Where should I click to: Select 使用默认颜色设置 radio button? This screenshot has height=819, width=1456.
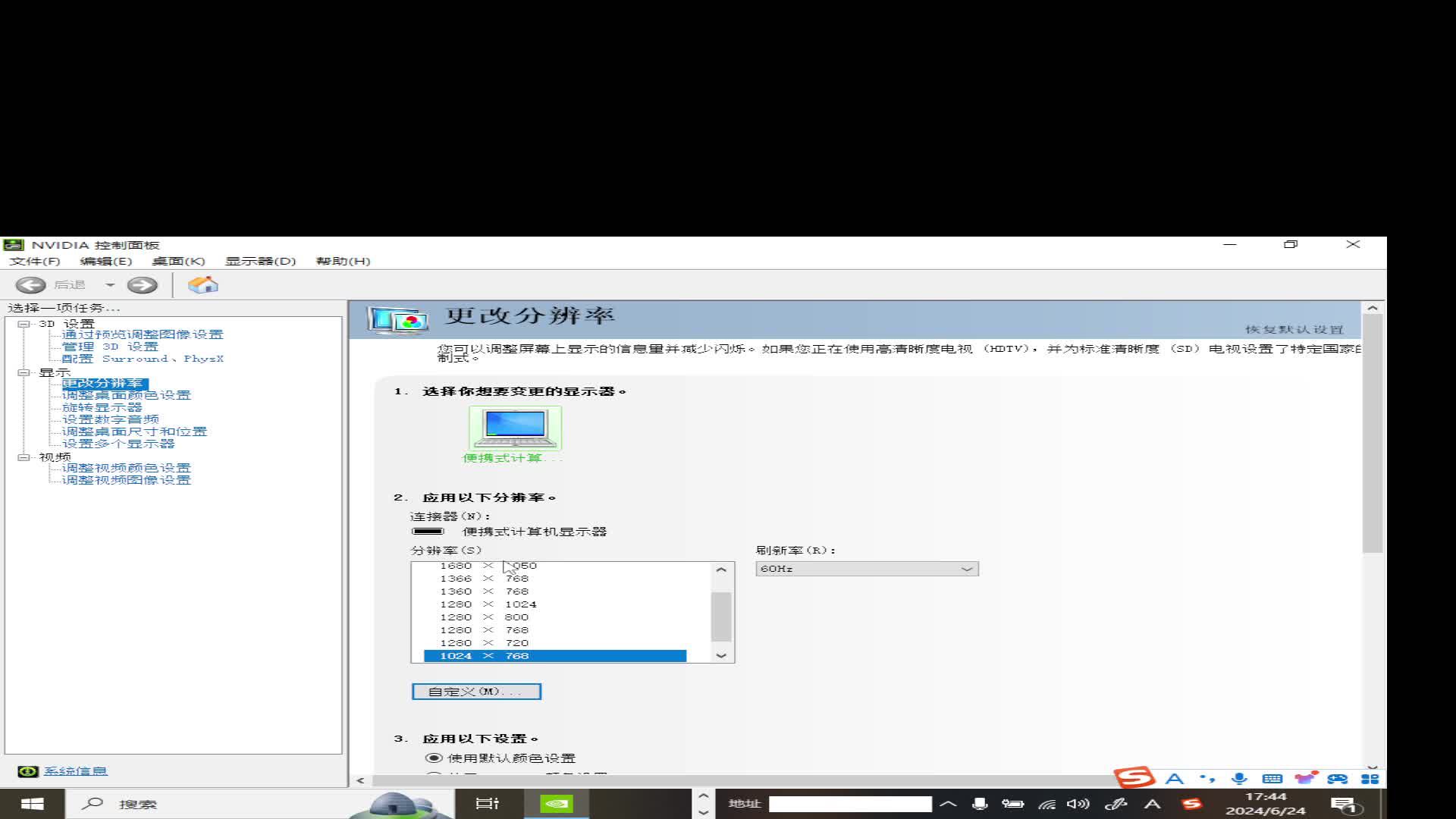coord(434,758)
